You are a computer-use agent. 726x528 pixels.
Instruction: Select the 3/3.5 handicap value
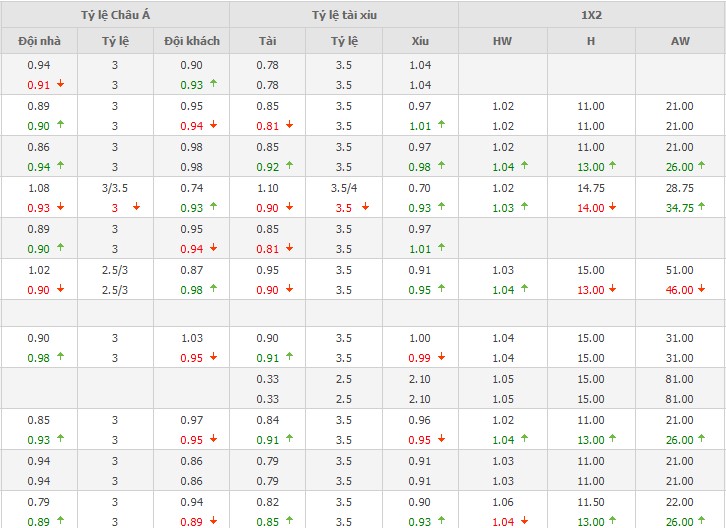point(114,187)
